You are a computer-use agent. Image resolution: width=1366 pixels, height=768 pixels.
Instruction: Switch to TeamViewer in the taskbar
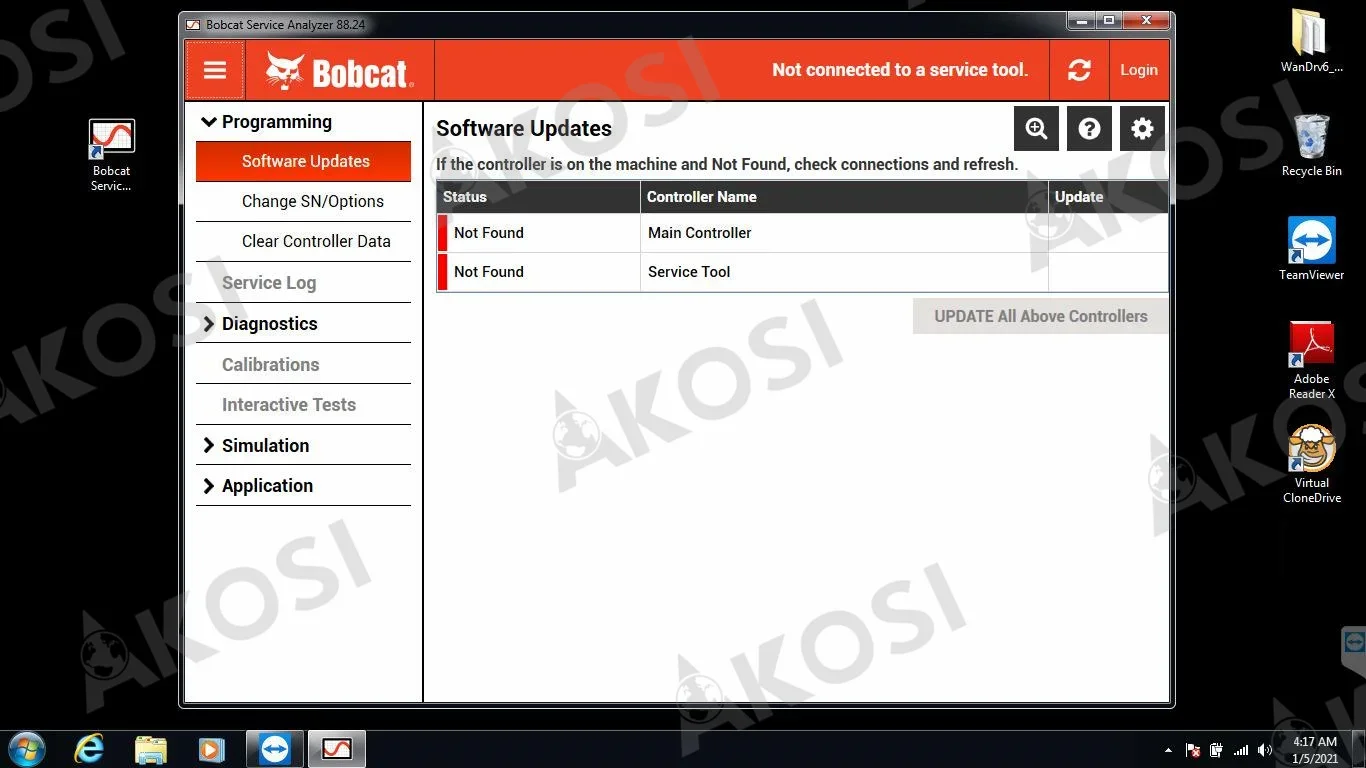275,749
